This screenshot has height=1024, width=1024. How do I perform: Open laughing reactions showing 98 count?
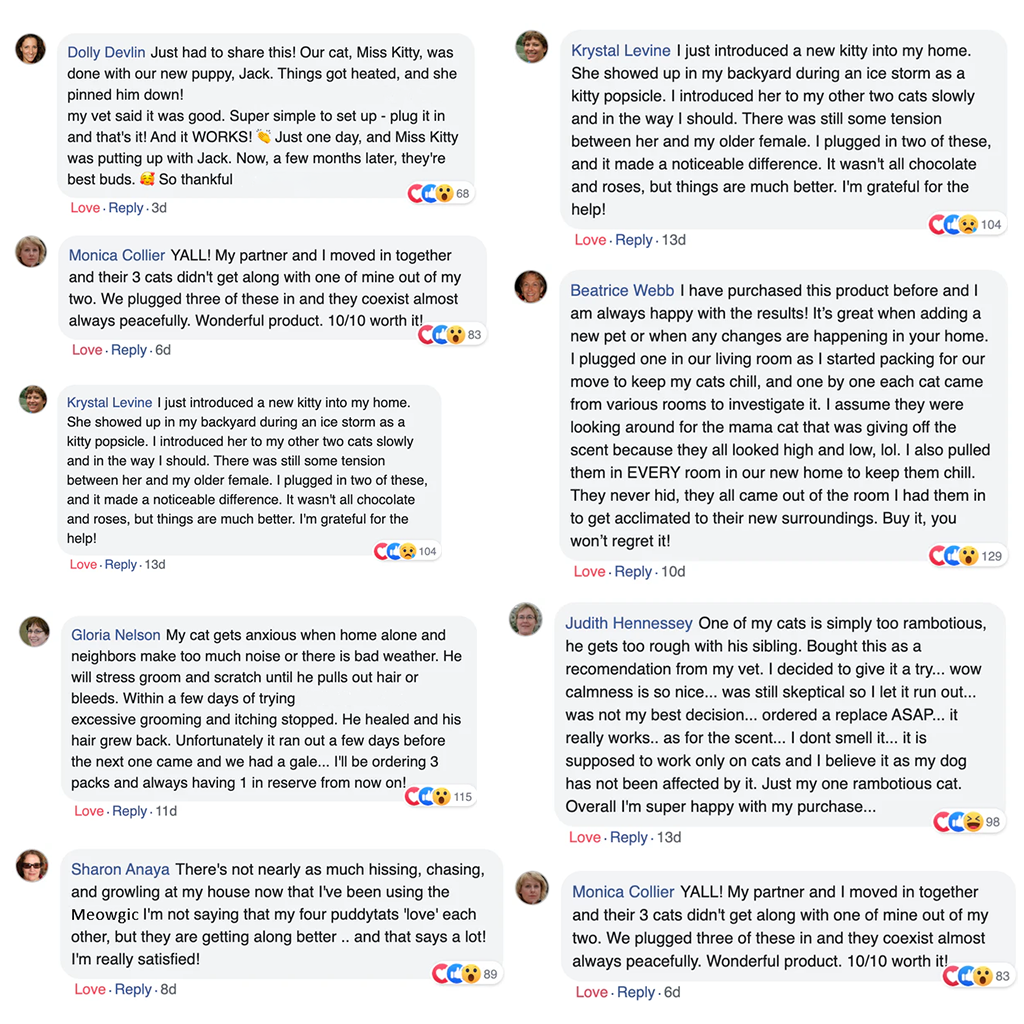pyautogui.click(x=967, y=822)
